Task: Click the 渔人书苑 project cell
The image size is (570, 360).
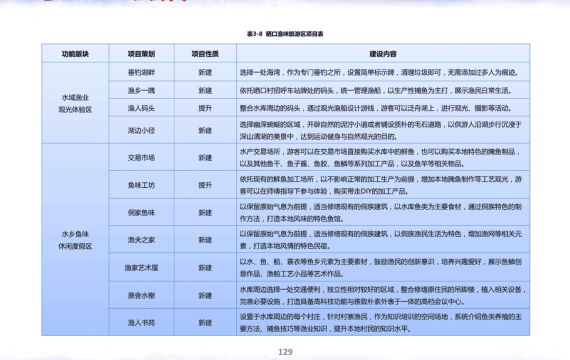Action: point(141,323)
